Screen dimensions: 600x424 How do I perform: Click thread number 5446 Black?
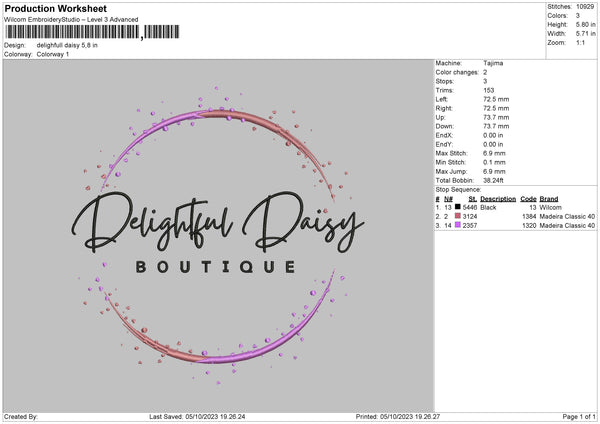(x=479, y=207)
